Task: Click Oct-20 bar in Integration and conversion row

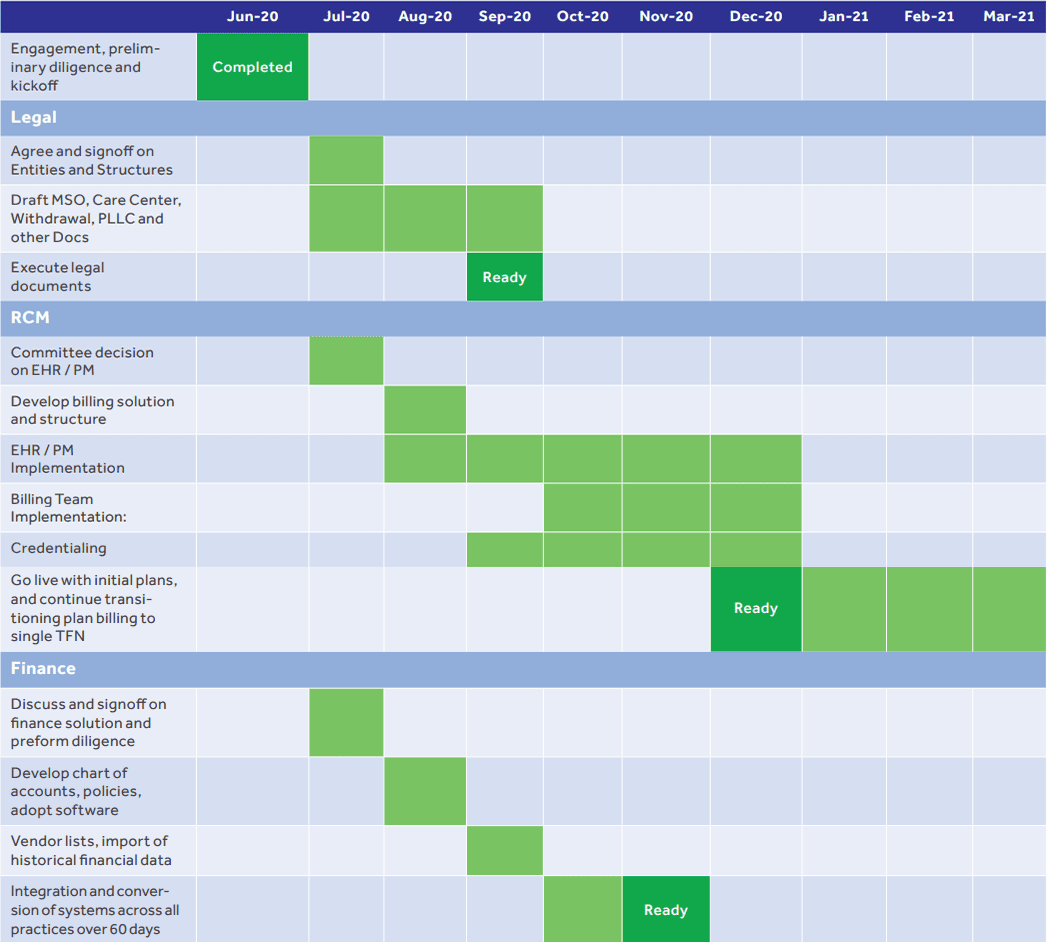Action: pyautogui.click(x=582, y=909)
